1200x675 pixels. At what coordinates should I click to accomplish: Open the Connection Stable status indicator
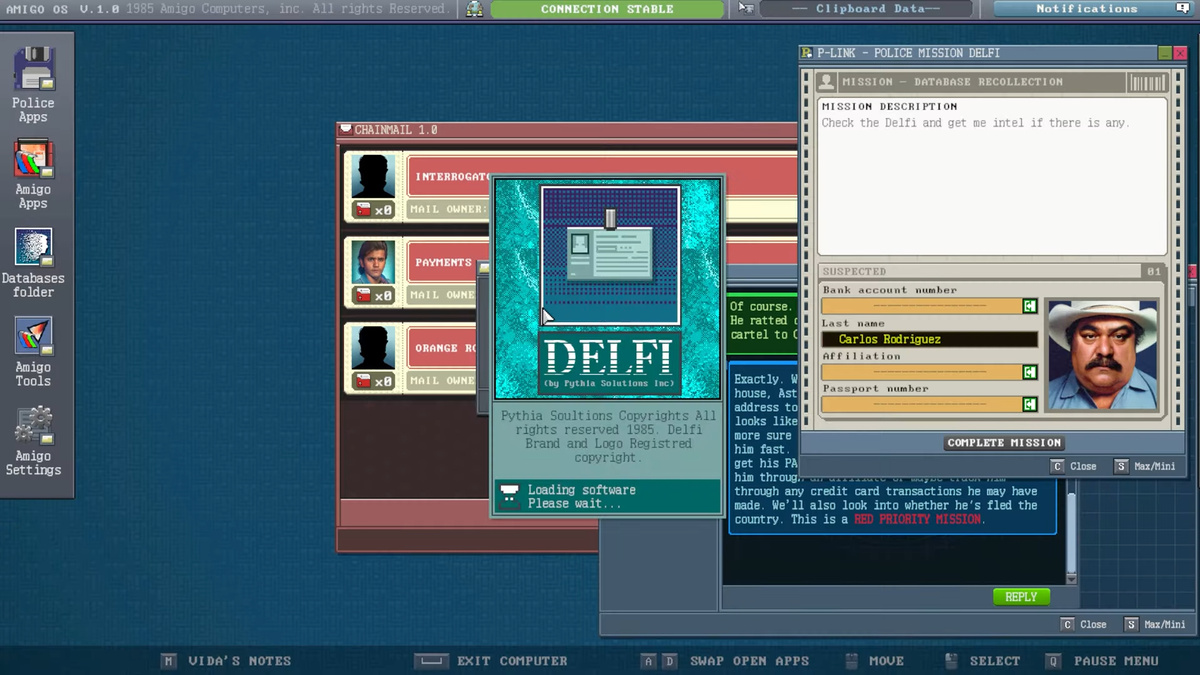pyautogui.click(x=607, y=9)
